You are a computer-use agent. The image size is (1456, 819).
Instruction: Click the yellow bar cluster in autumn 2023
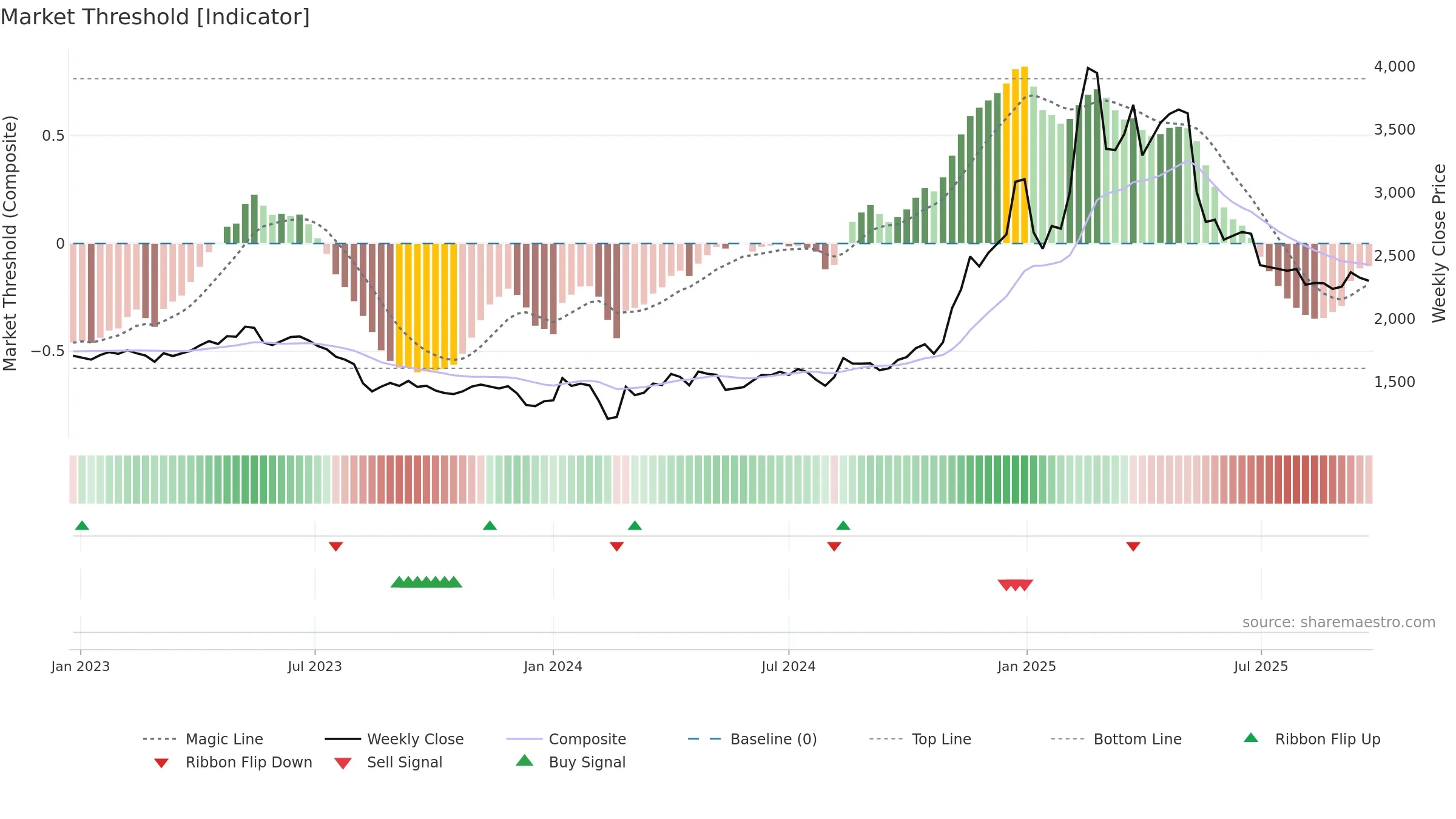tap(426, 306)
